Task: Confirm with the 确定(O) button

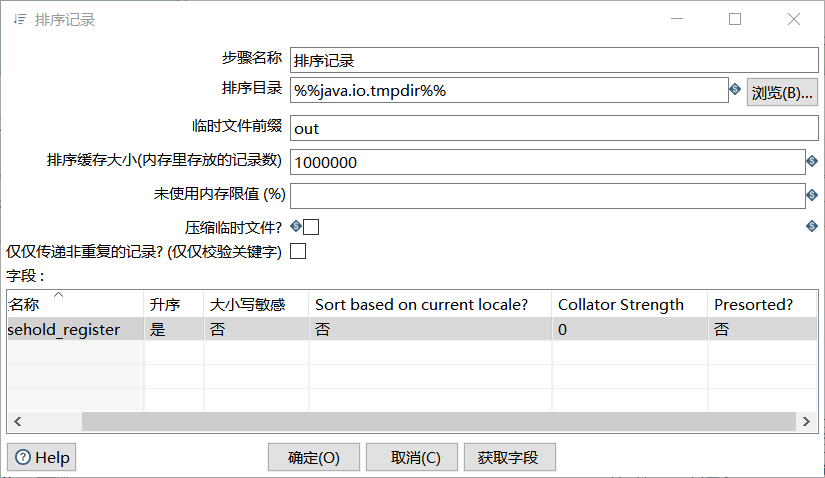Action: [x=314, y=457]
